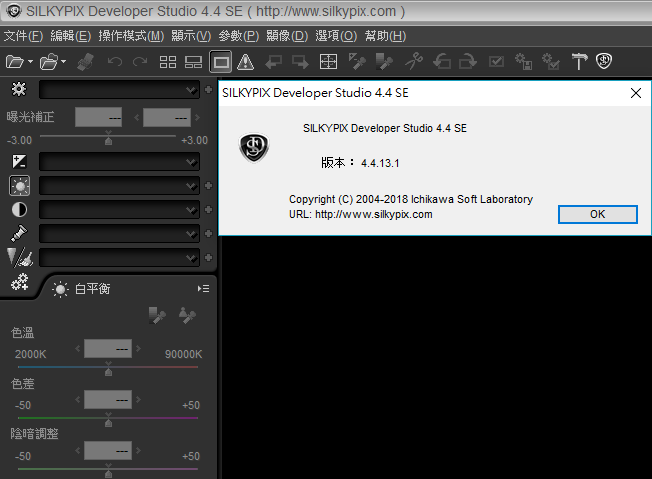This screenshot has width=652, height=479.
Task: Open file icon in toolbar
Action: [15, 62]
